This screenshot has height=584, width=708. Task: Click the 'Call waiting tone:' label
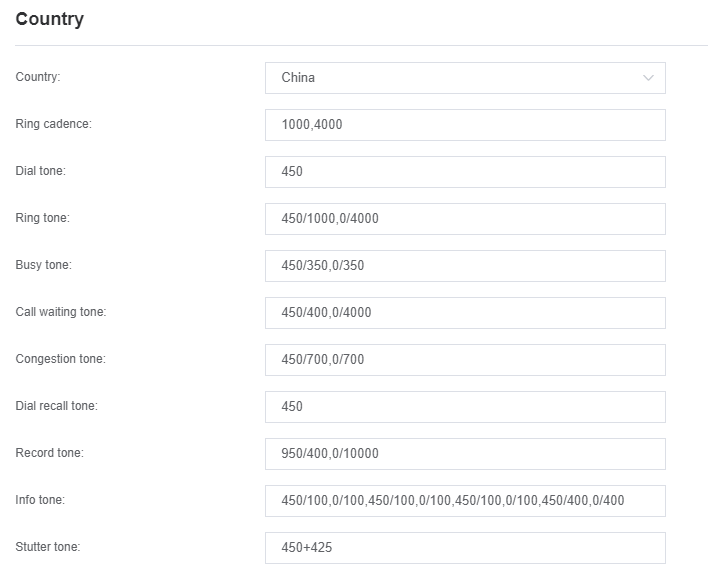pyautogui.click(x=61, y=312)
